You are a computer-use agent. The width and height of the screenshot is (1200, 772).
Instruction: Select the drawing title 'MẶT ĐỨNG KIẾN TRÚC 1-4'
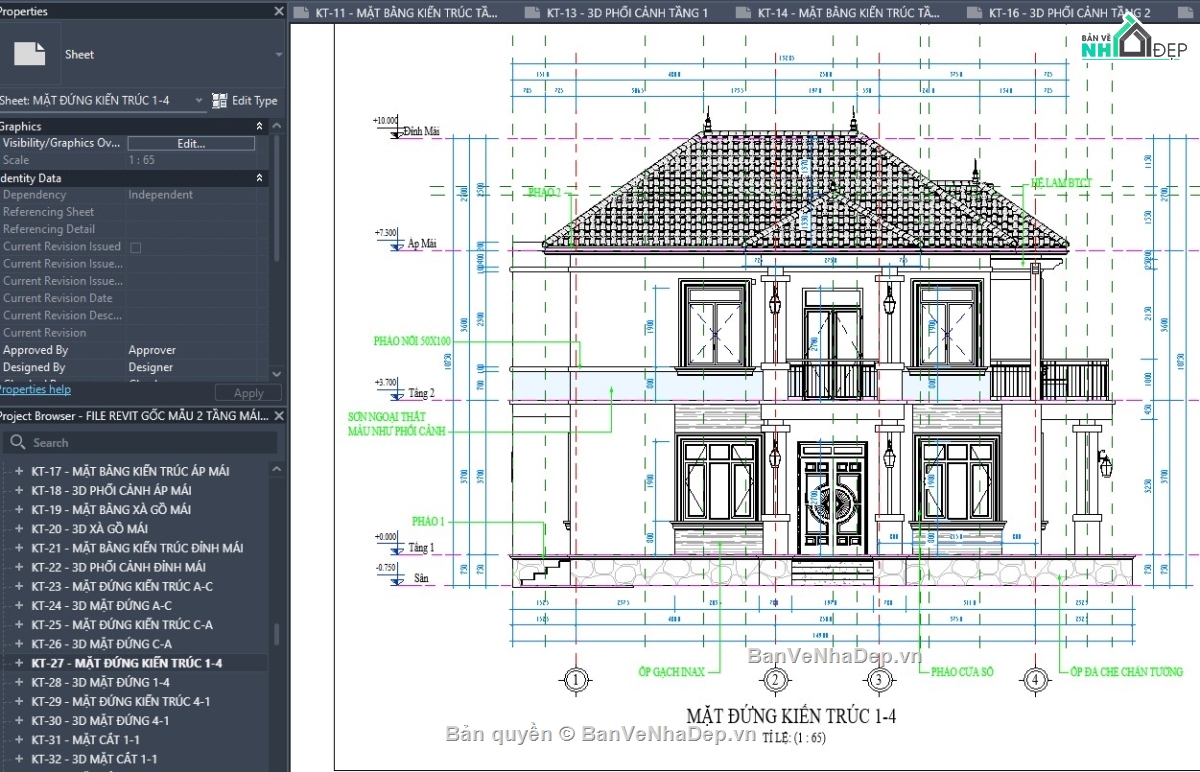click(x=791, y=716)
